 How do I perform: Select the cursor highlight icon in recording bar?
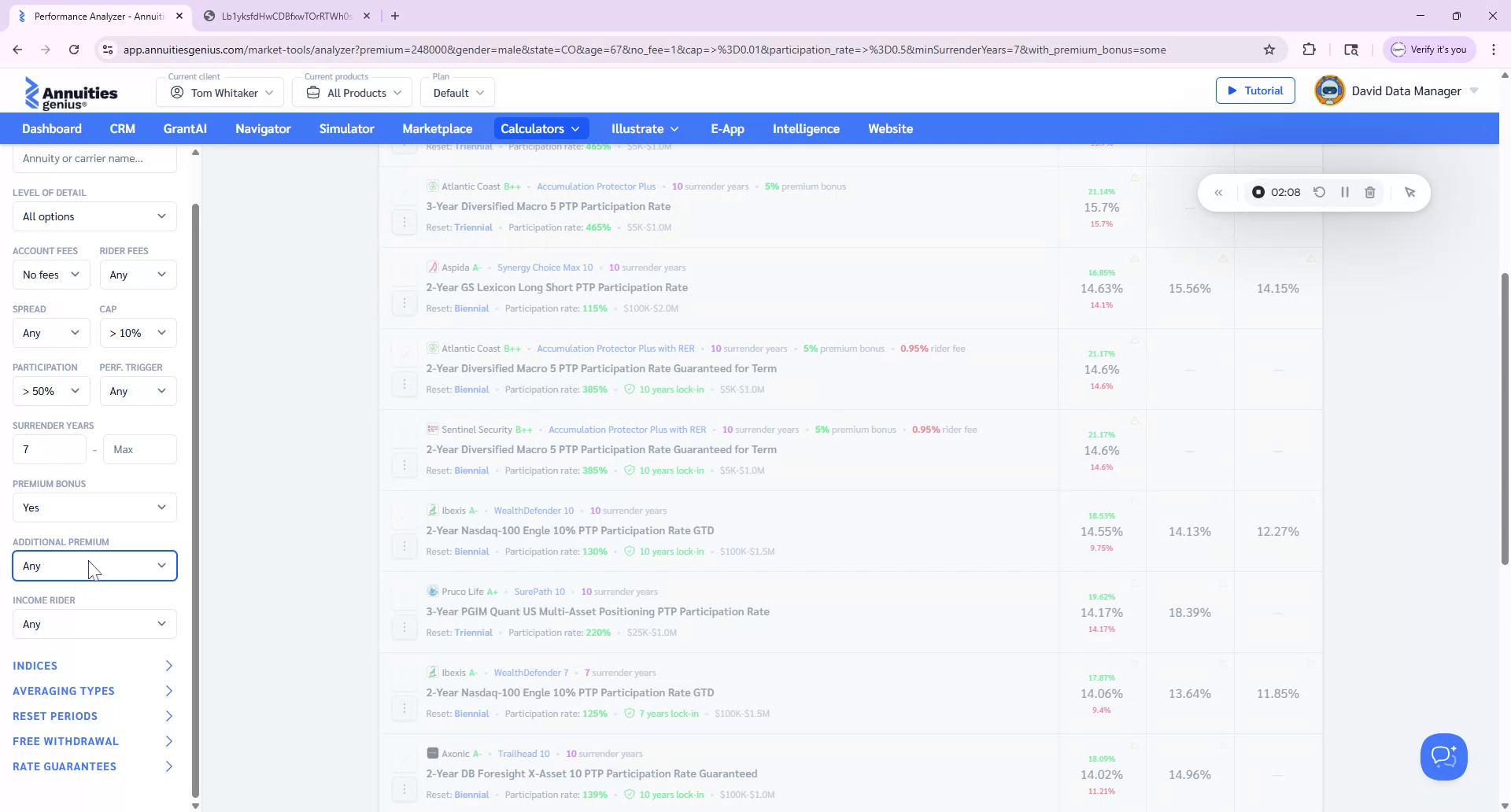1410,192
